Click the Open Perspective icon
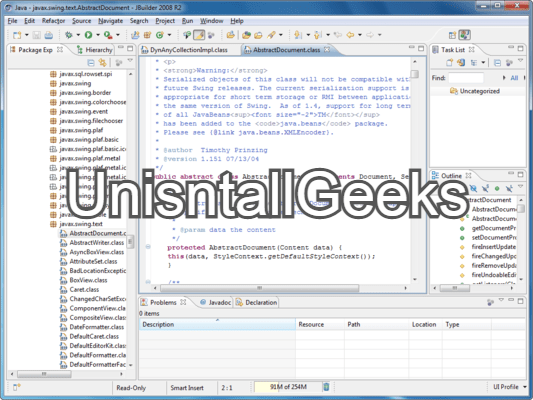Viewport: 533px width, 400px height. click(452, 35)
